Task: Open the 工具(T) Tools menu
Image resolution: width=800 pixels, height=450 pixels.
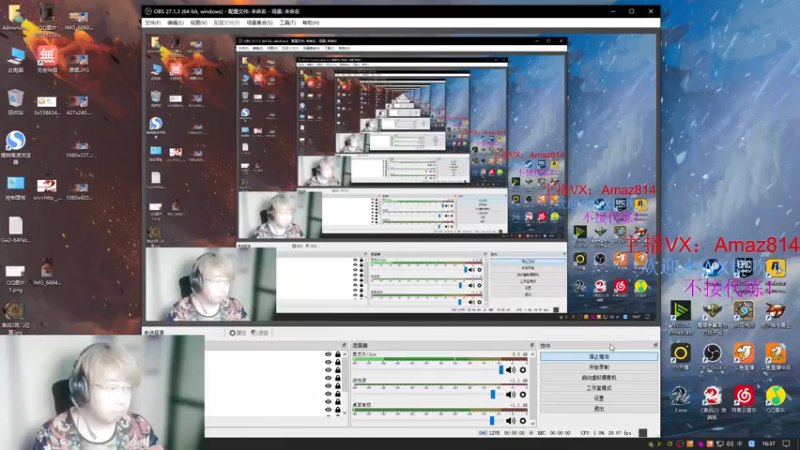Action: pyautogui.click(x=287, y=23)
